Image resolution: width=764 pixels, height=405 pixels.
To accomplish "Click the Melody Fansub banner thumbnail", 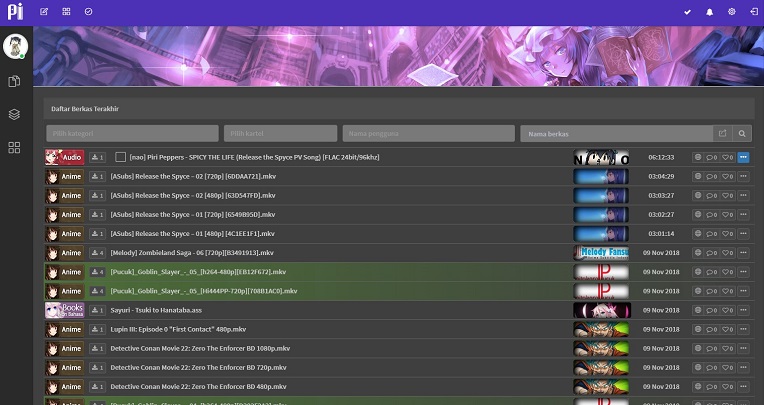I will pyautogui.click(x=601, y=253).
